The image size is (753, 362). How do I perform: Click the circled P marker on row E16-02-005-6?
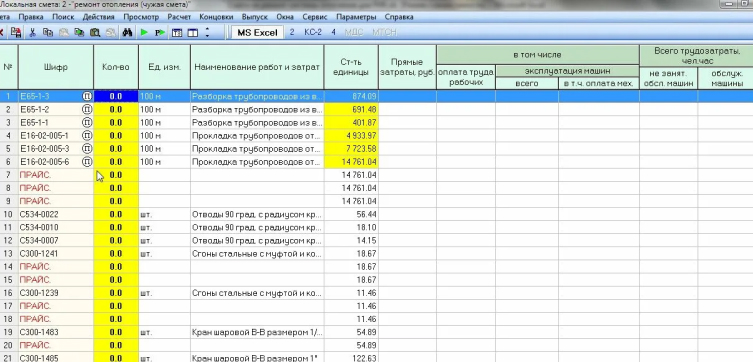pyautogui.click(x=87, y=162)
